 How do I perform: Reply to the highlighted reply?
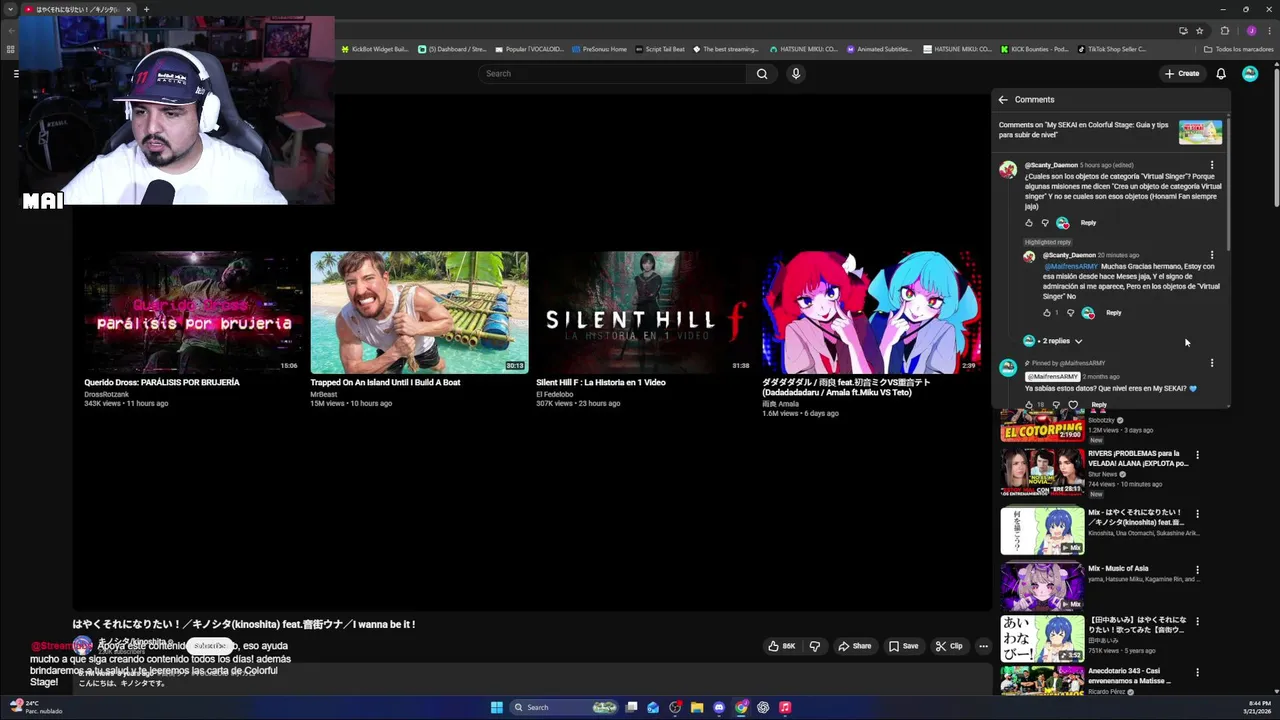(x=1113, y=313)
